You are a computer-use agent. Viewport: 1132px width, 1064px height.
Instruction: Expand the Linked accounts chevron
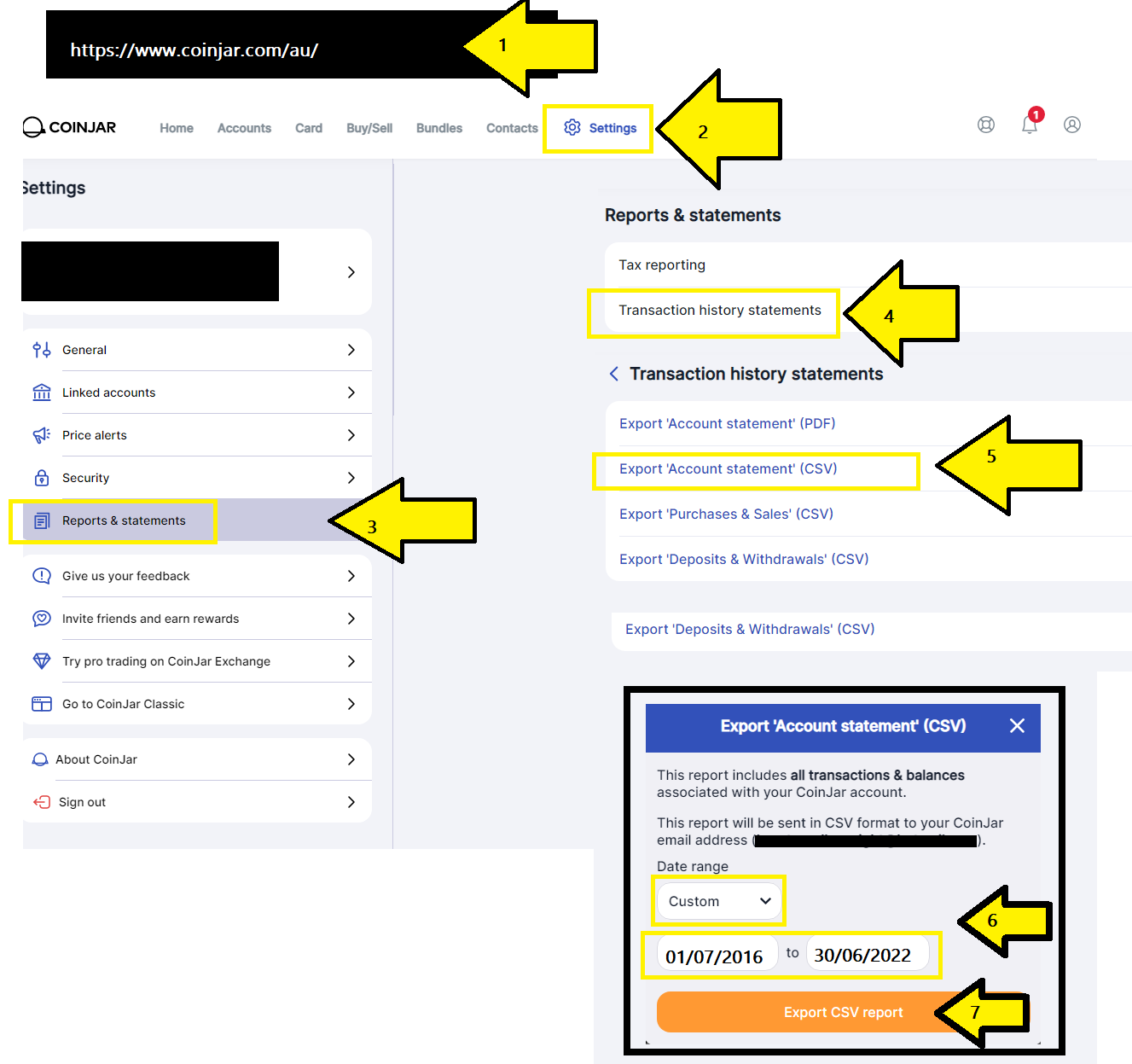351,392
